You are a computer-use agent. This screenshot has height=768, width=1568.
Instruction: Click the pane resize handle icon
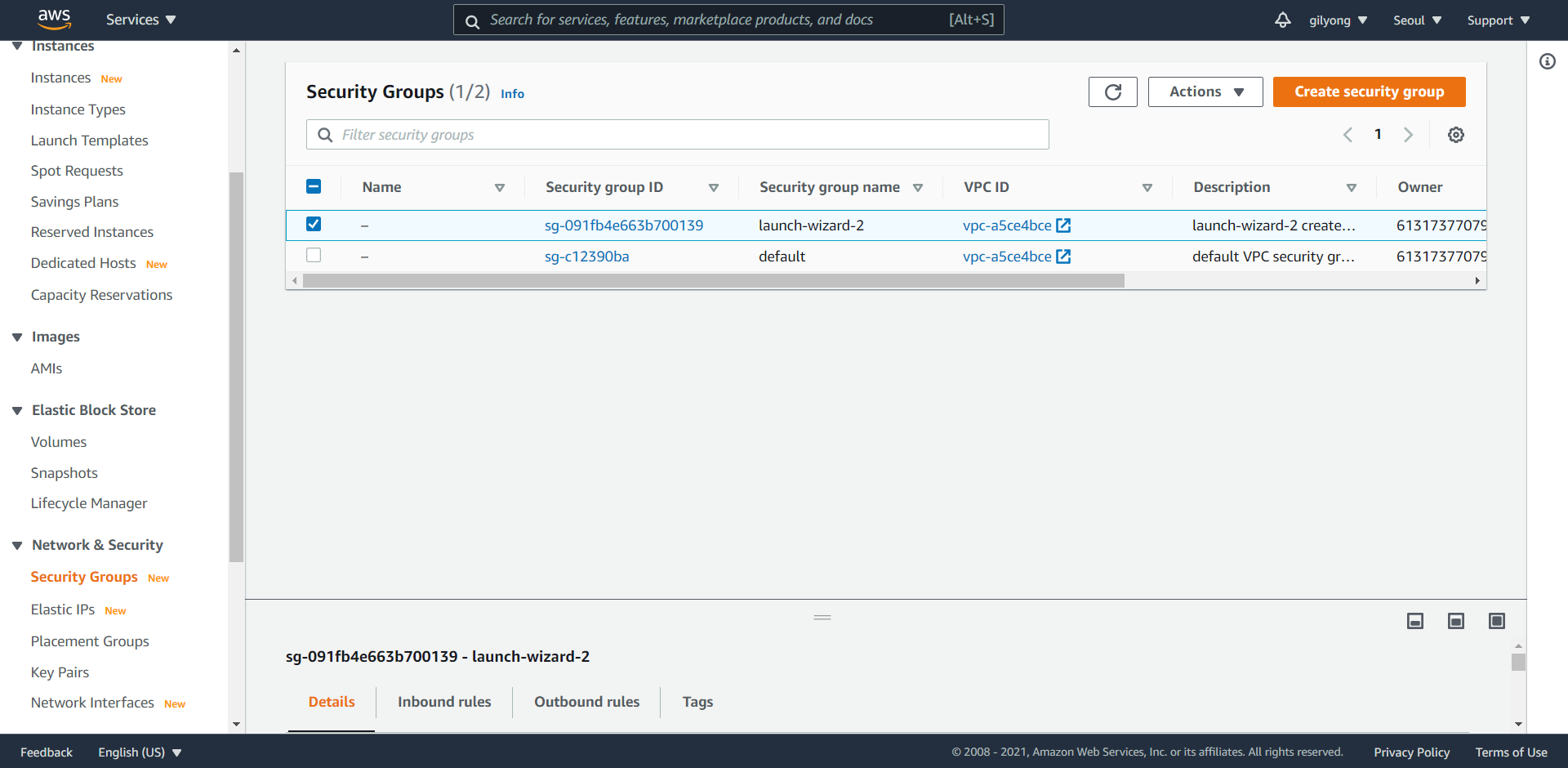tap(822, 618)
